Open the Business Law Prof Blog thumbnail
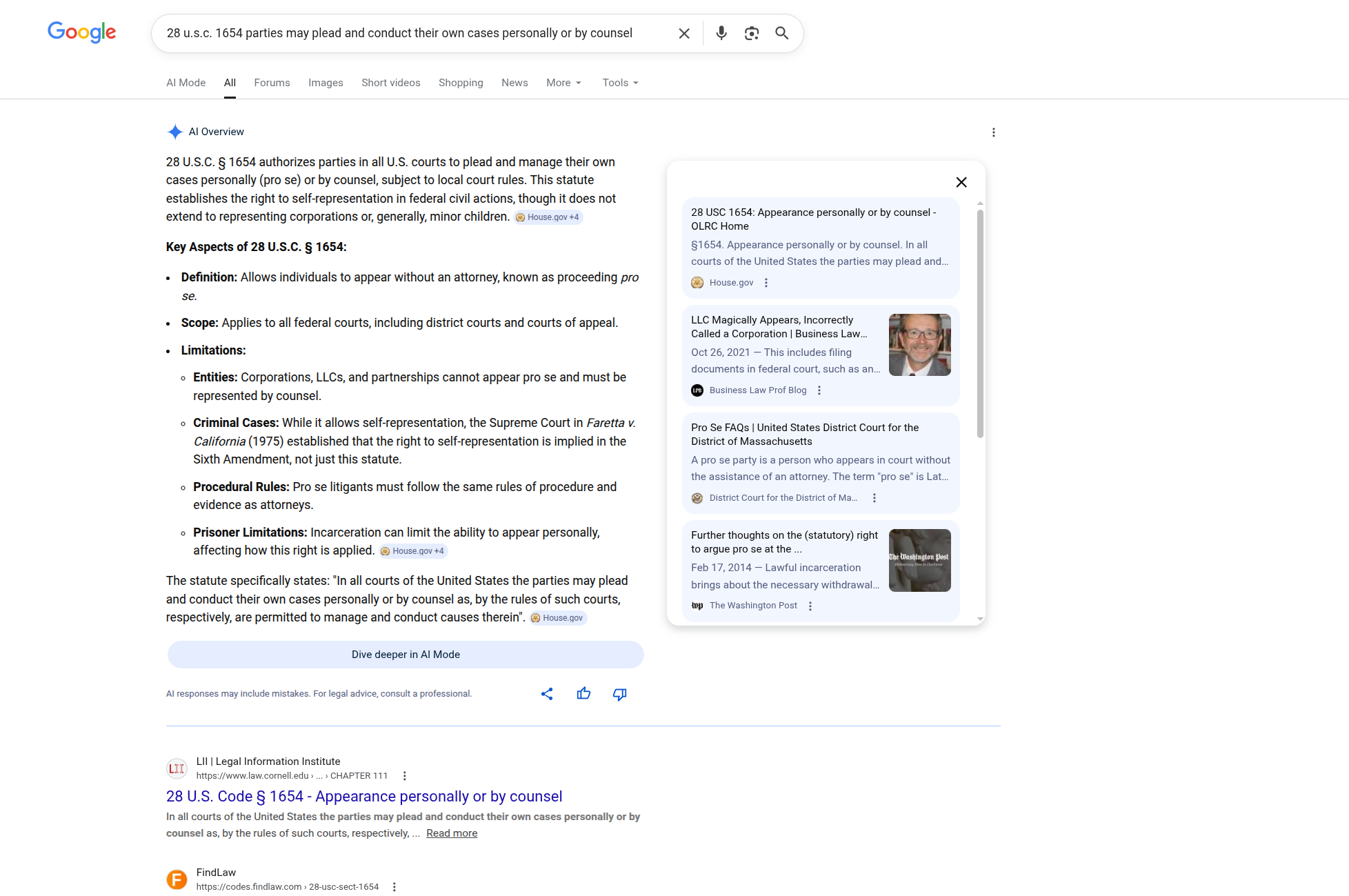 [x=919, y=345]
